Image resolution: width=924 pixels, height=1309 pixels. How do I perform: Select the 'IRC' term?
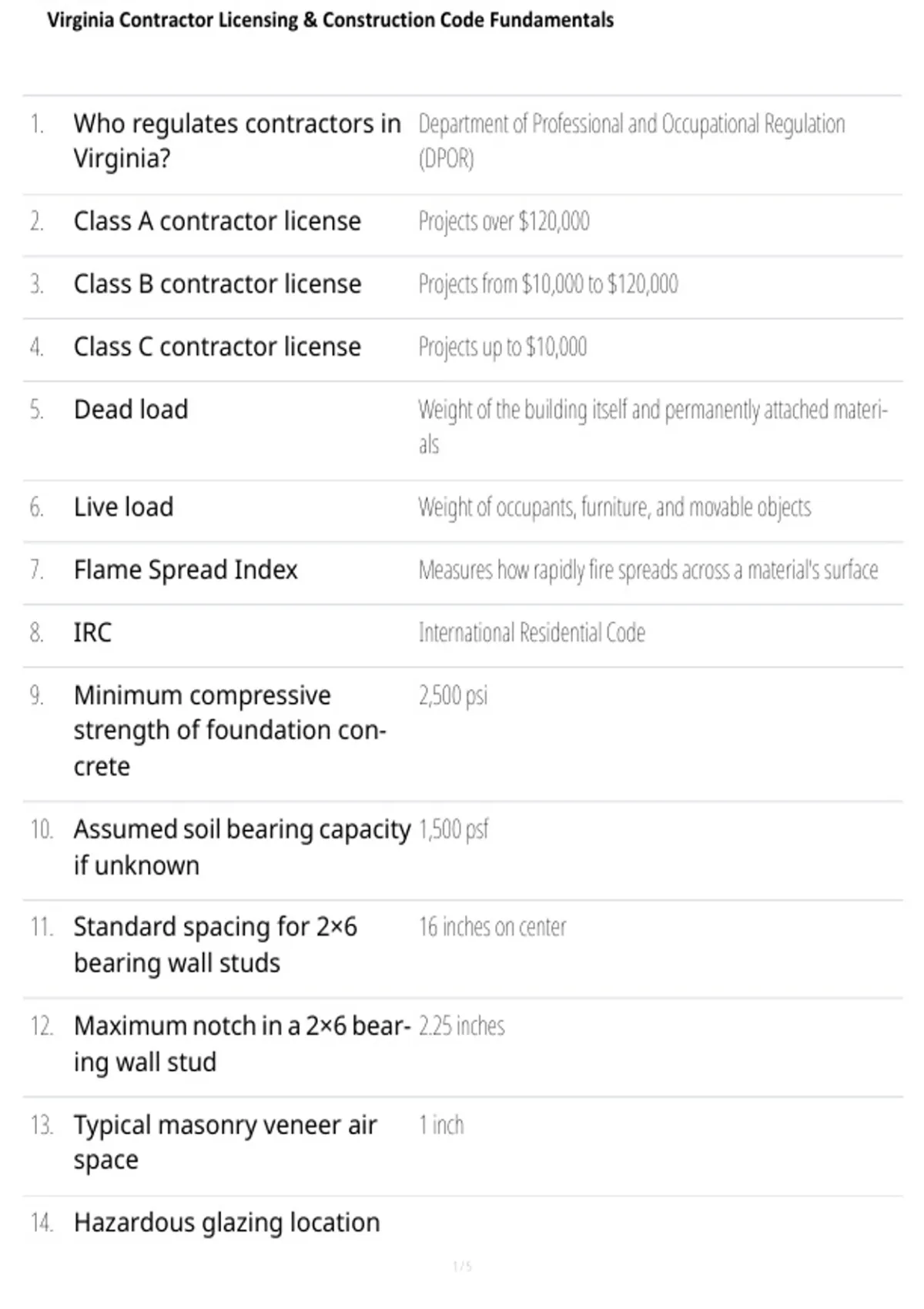click(92, 633)
